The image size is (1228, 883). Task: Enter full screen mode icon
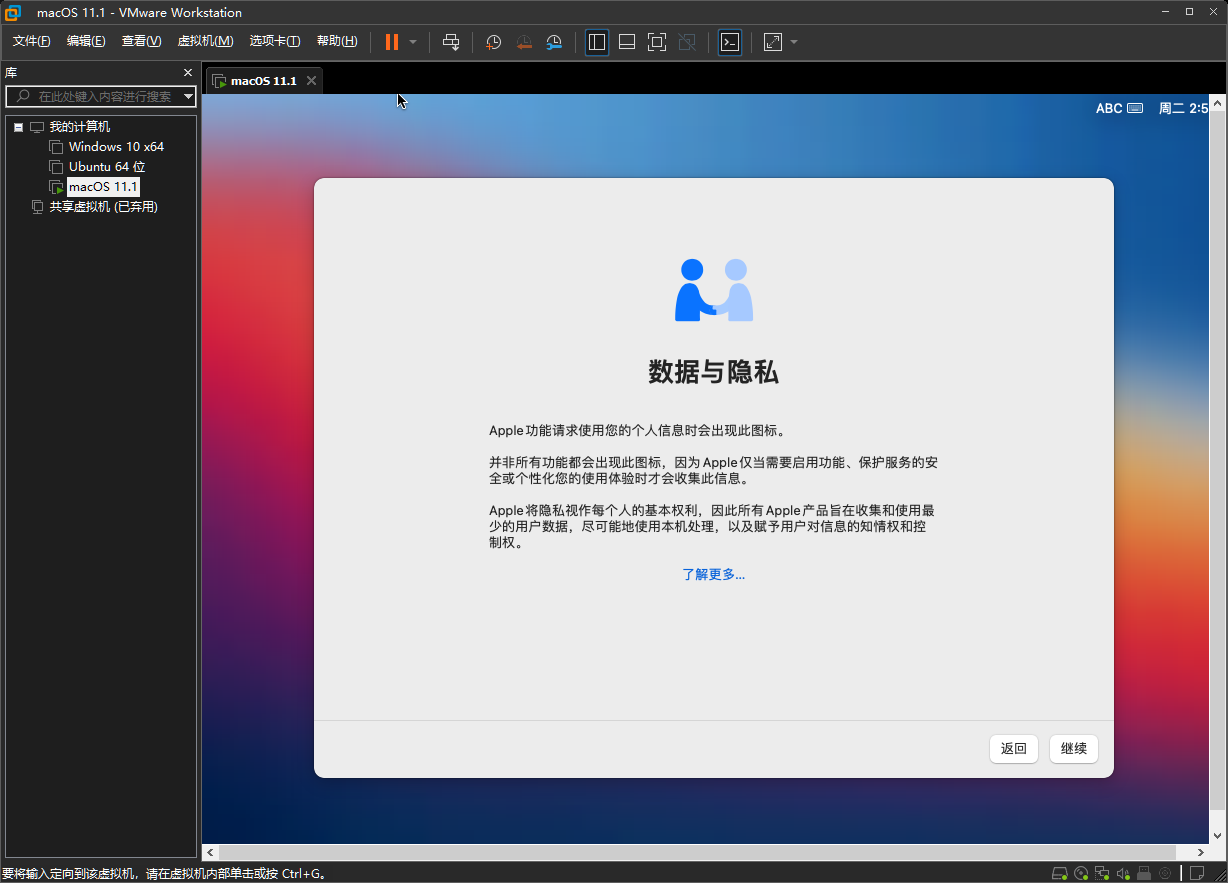pyautogui.click(x=657, y=42)
